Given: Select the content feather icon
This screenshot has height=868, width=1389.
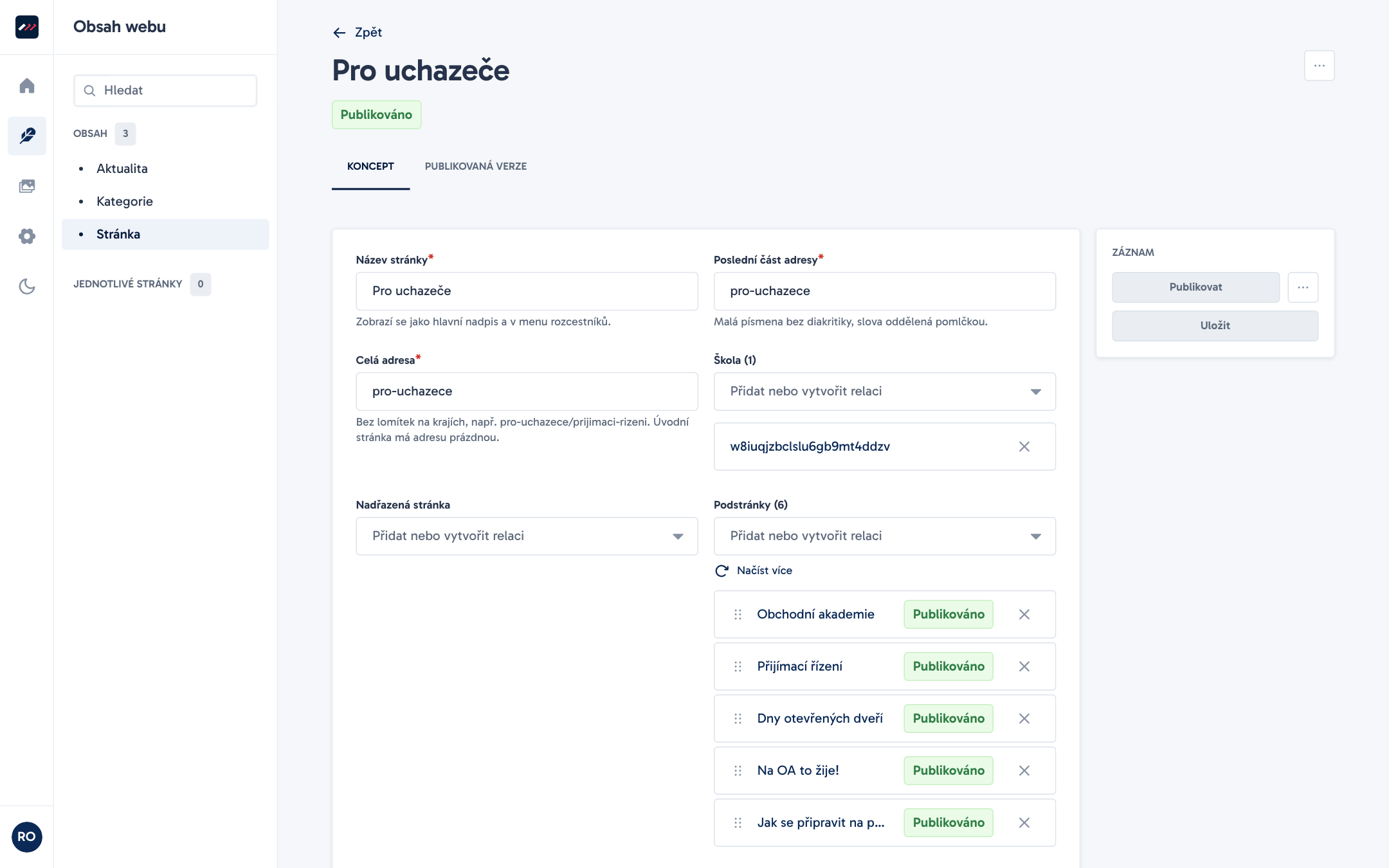Looking at the screenshot, I should tap(26, 136).
